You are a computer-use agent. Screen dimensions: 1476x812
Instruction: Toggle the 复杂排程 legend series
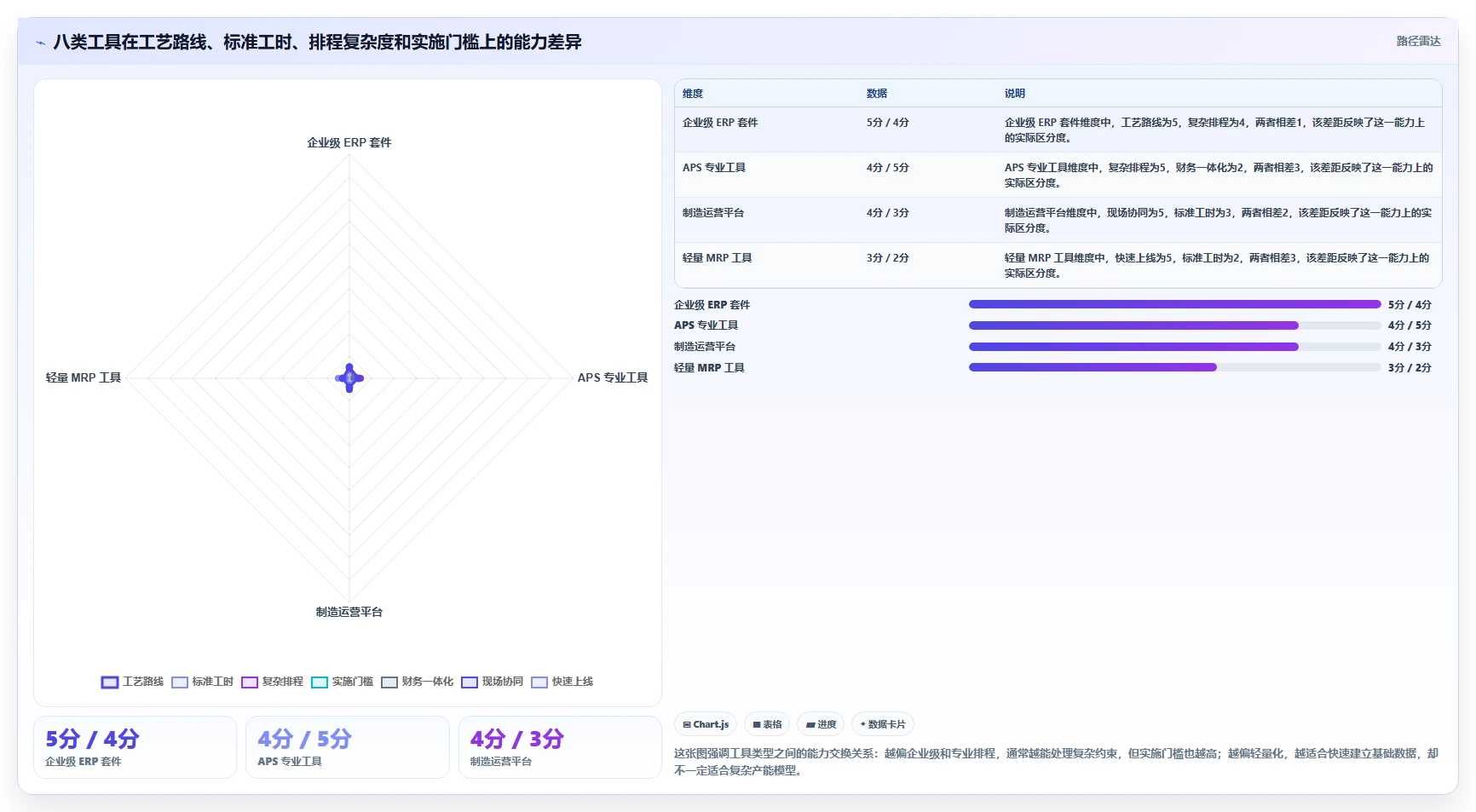tap(272, 682)
